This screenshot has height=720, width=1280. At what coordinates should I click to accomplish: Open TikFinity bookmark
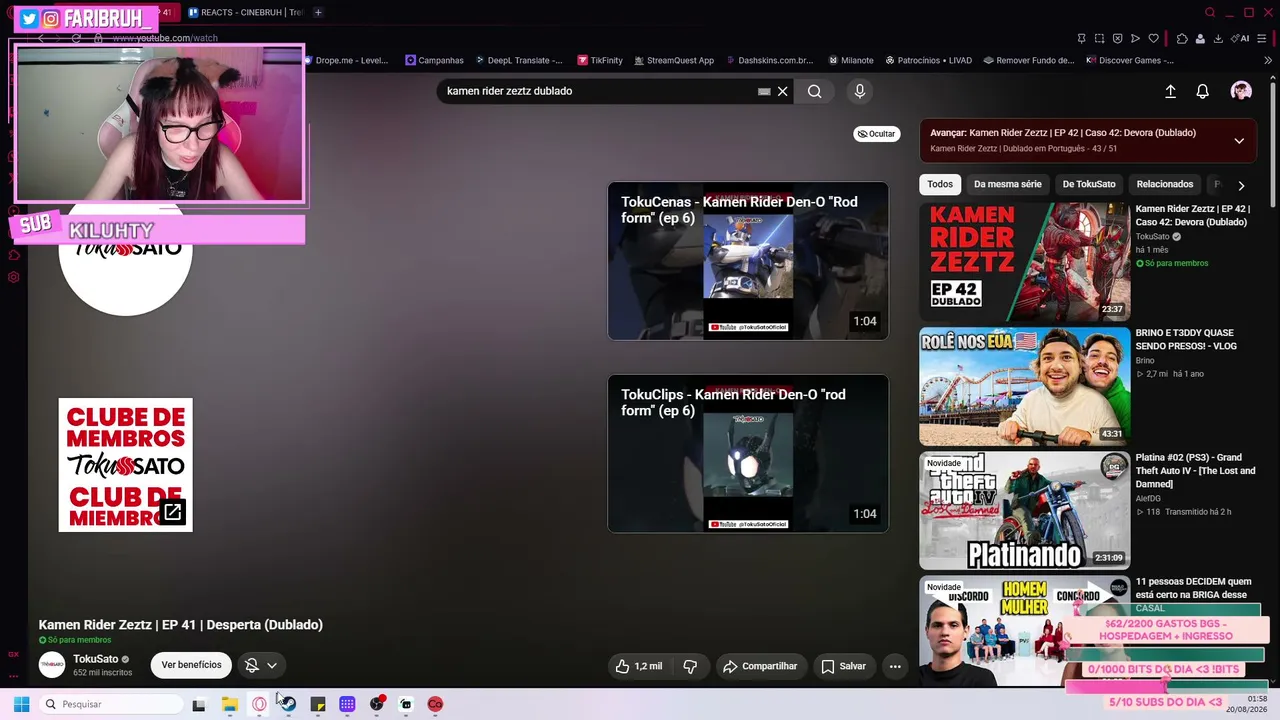[600, 60]
